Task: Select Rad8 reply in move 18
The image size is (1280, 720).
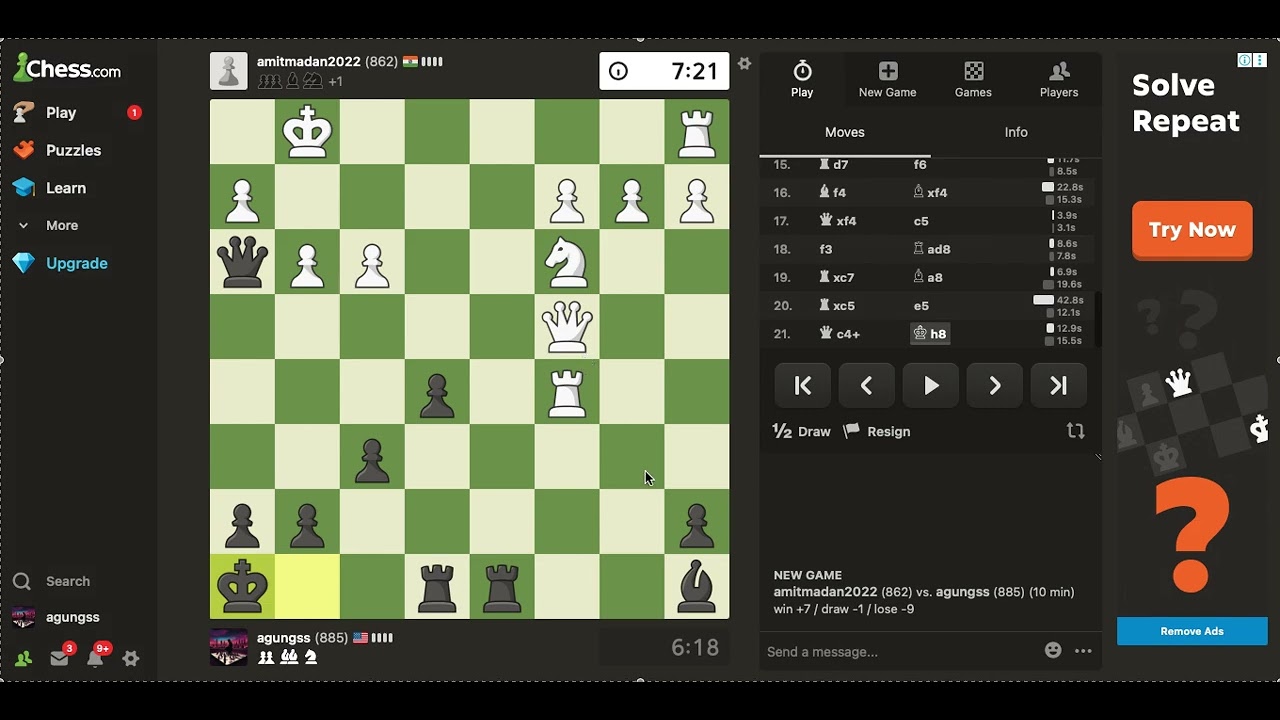Action: point(932,249)
